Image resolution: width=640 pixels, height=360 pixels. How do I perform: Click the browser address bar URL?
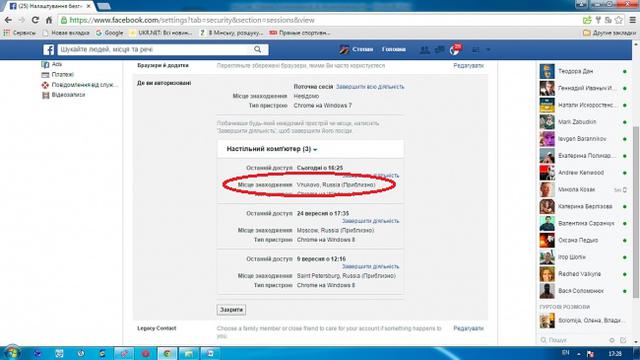(x=192, y=20)
